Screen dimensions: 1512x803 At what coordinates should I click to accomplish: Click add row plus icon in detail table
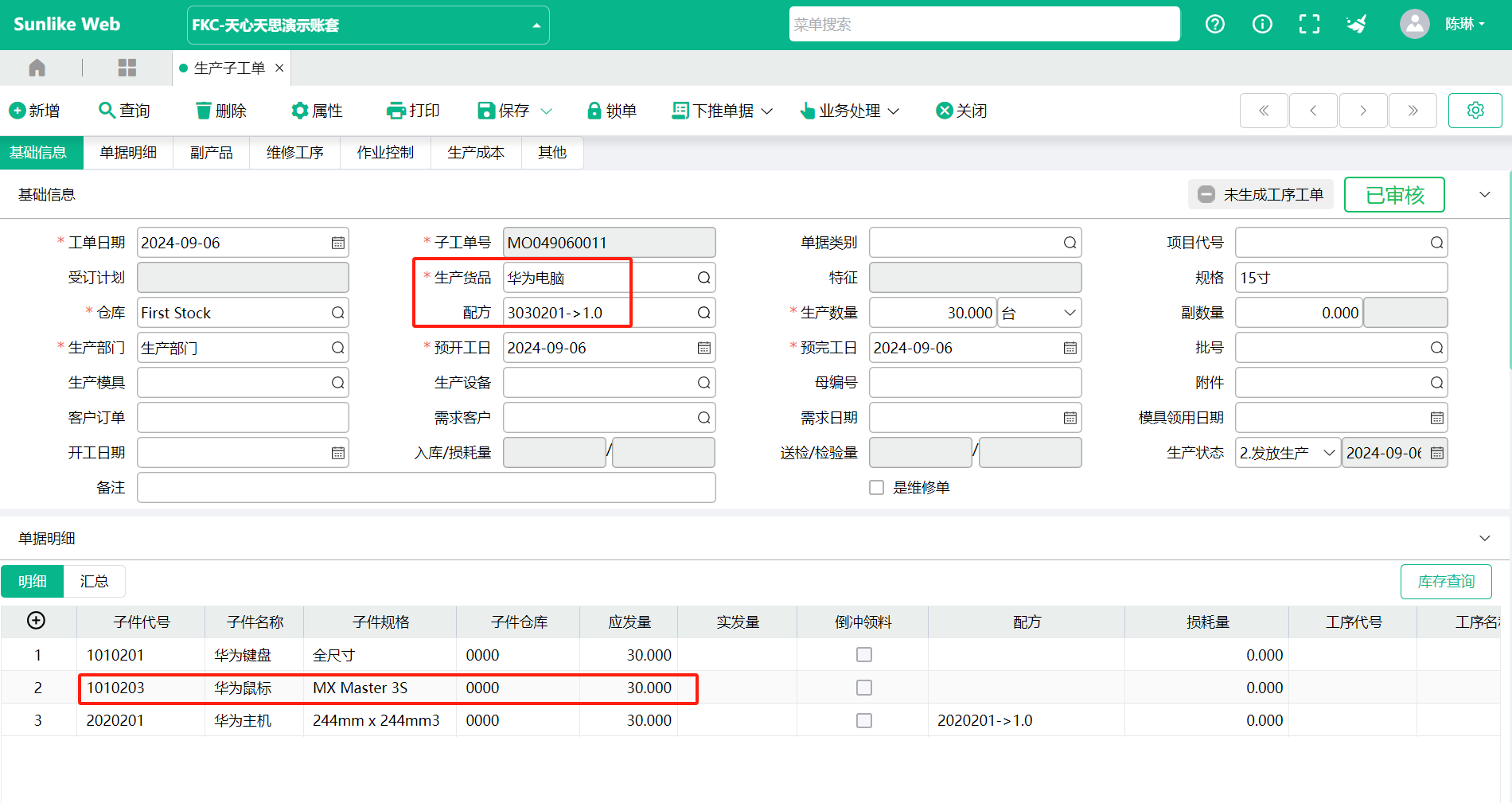point(36,621)
